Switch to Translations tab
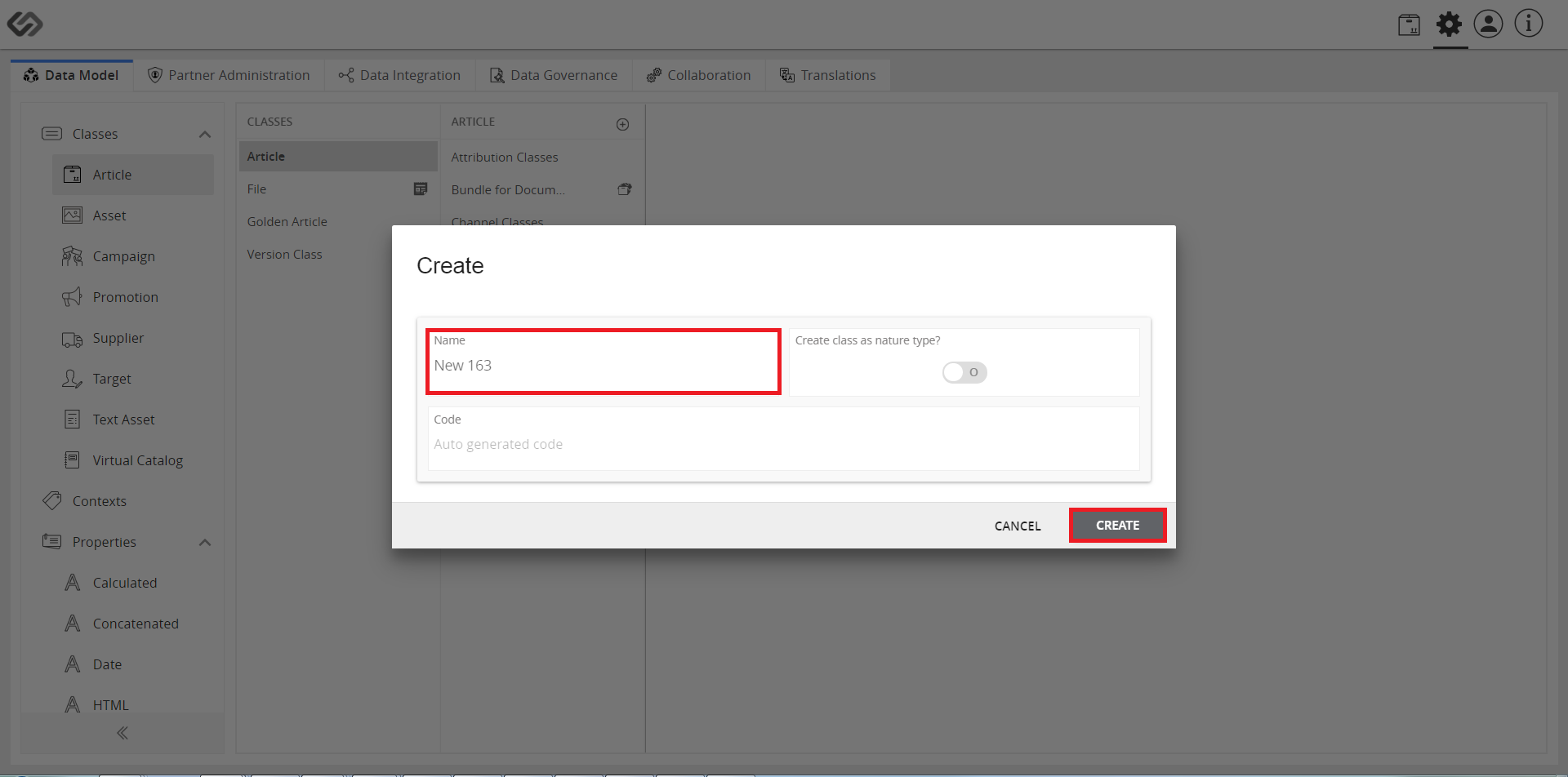Image resolution: width=1568 pixels, height=777 pixels. [x=828, y=75]
